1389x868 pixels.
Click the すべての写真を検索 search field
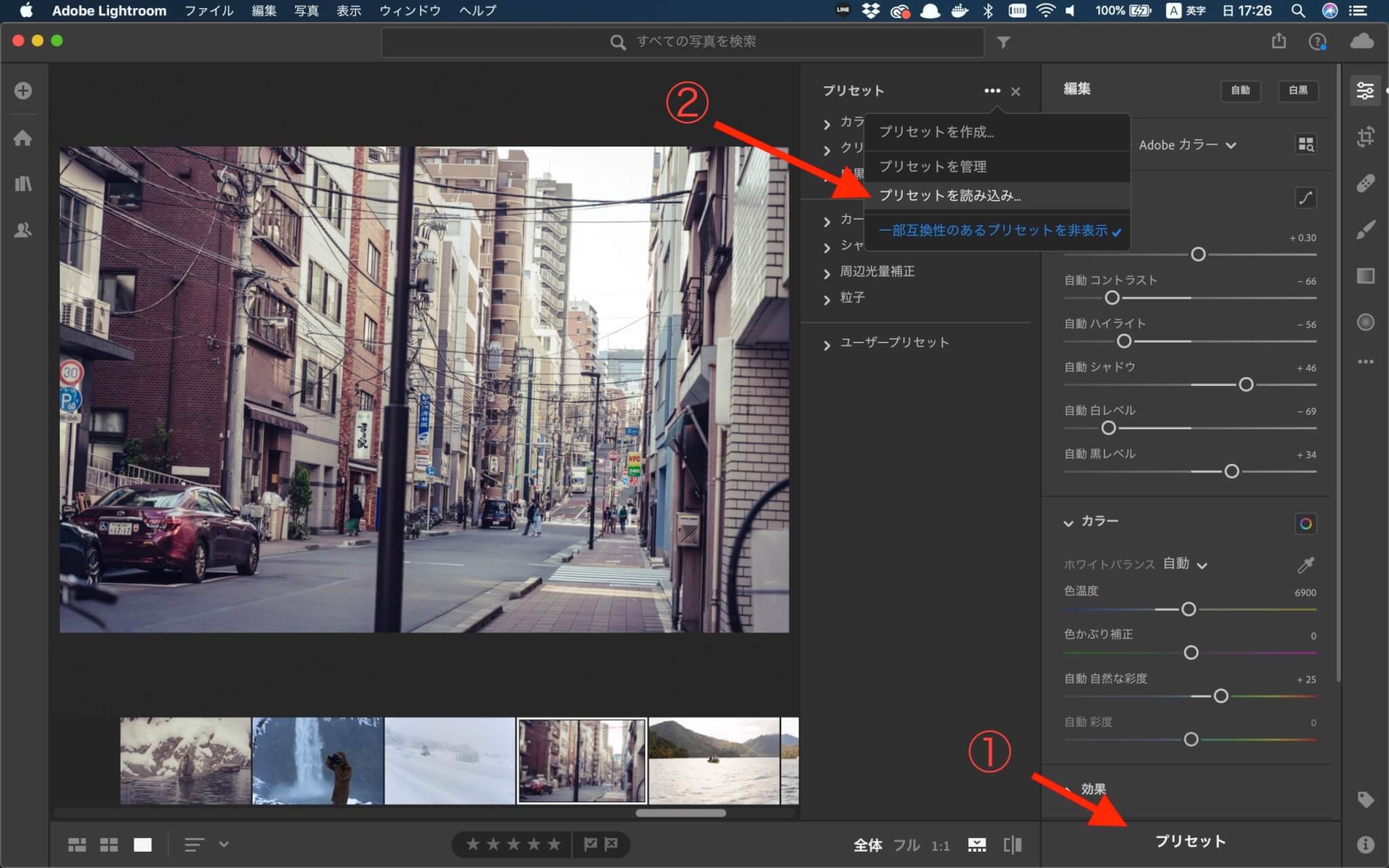tap(682, 42)
